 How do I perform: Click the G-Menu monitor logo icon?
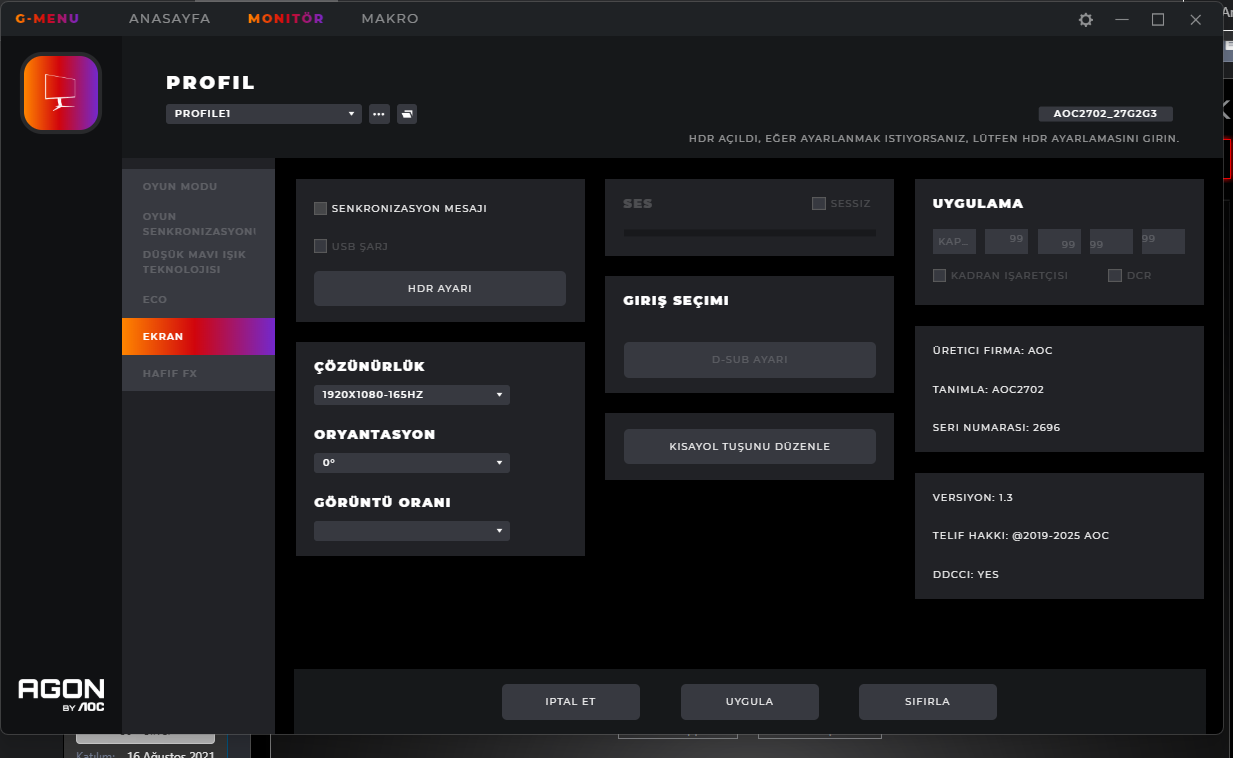(61, 93)
